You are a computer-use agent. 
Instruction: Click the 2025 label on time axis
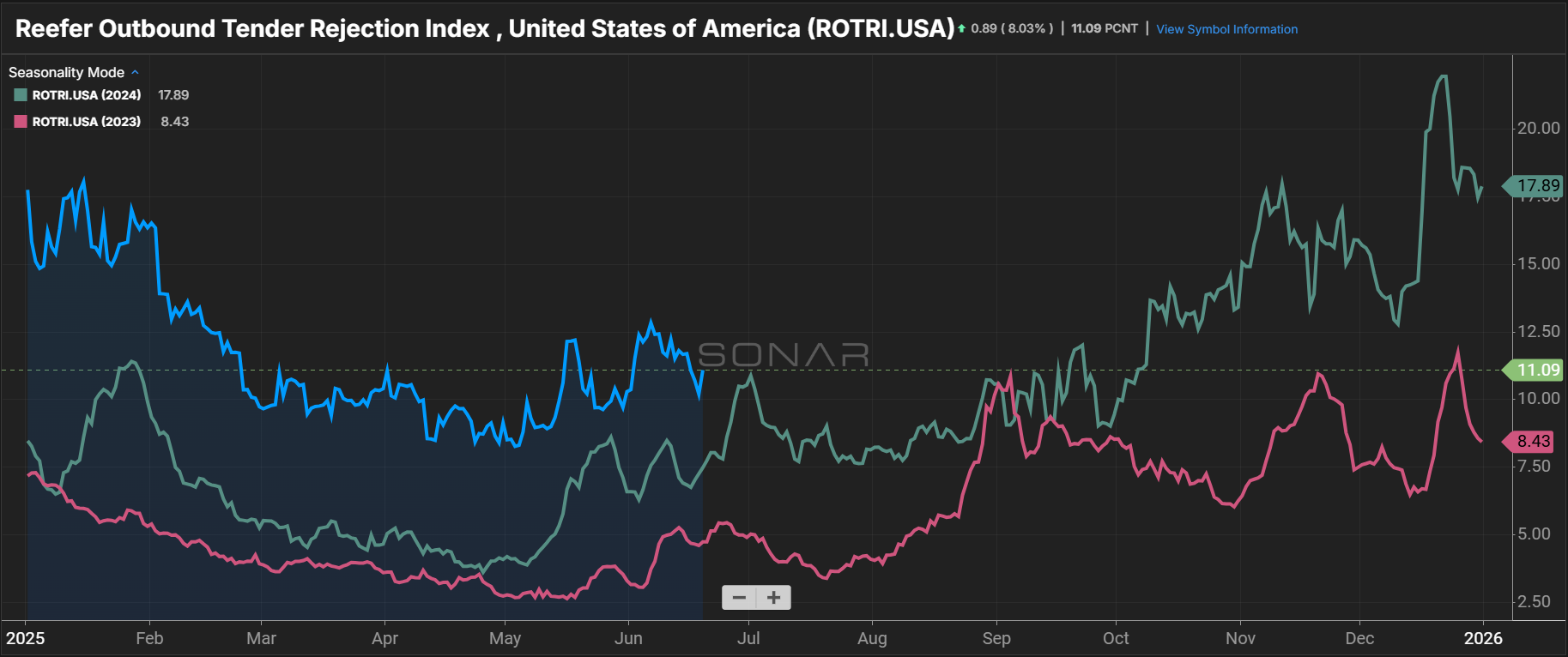tap(26, 638)
